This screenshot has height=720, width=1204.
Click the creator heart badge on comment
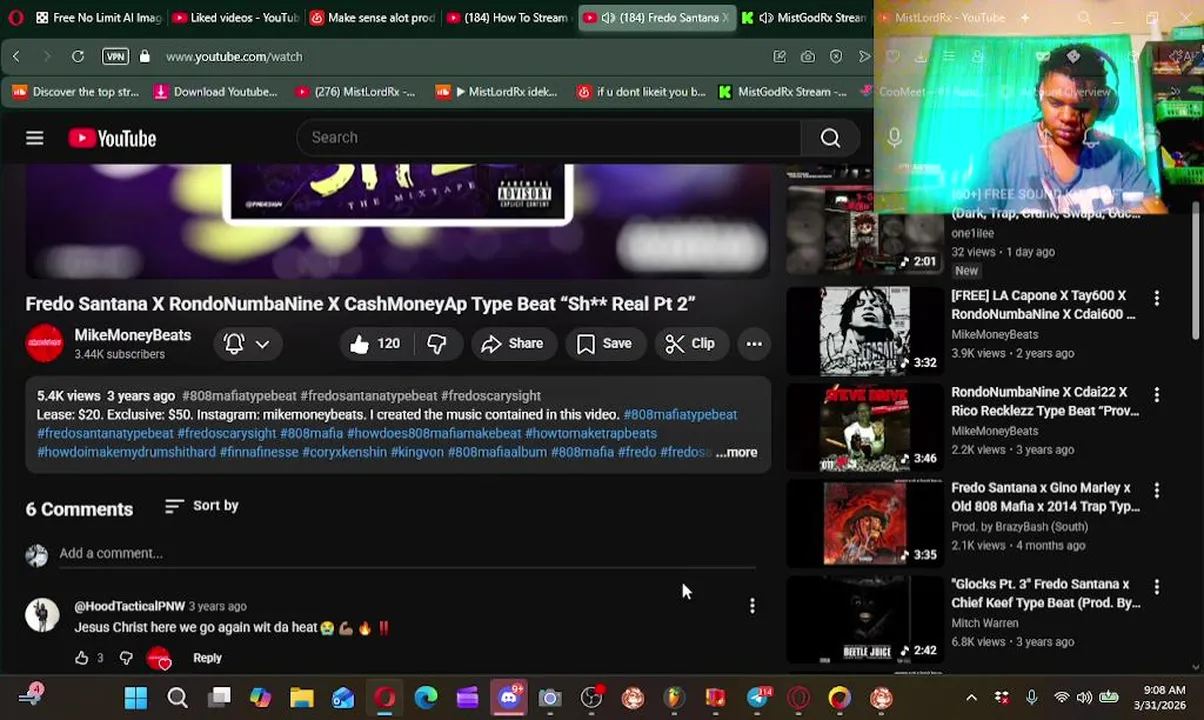[159, 658]
